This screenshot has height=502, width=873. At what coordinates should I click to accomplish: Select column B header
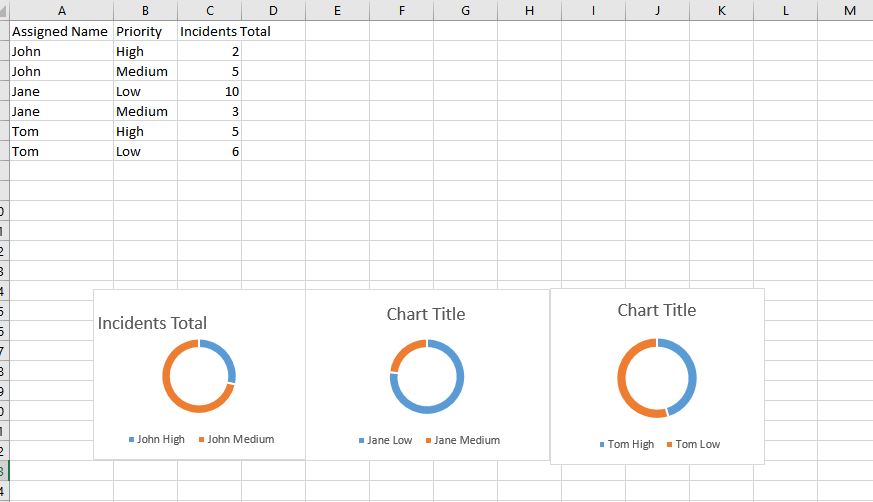(x=145, y=11)
